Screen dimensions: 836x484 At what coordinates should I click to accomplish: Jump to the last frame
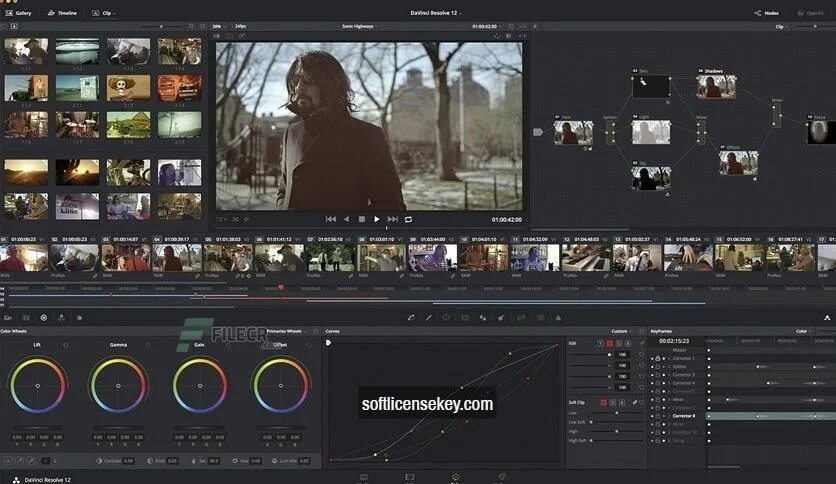393,219
